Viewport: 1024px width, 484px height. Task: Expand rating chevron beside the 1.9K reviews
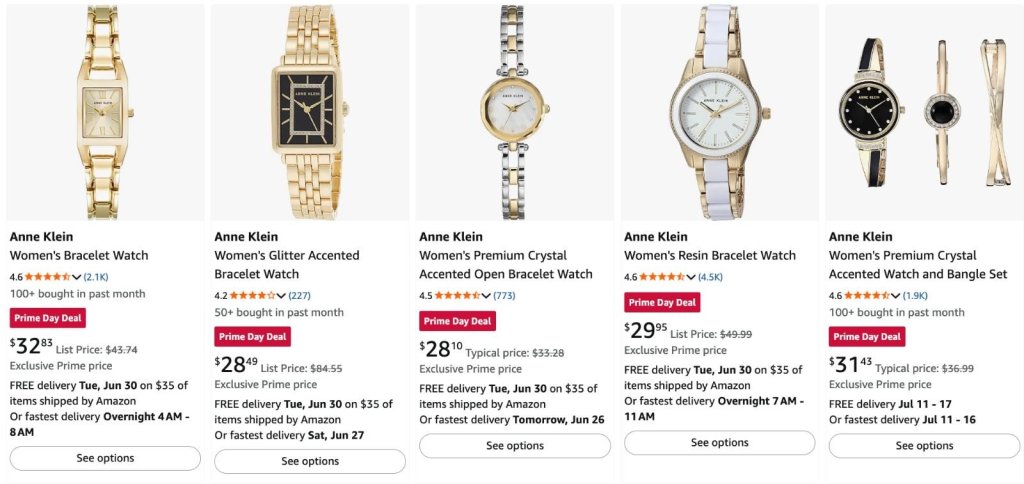pos(896,296)
